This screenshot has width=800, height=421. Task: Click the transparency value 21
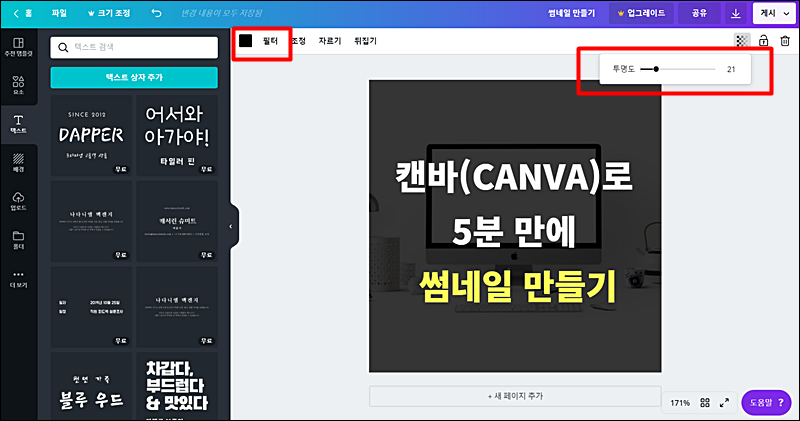pos(731,69)
